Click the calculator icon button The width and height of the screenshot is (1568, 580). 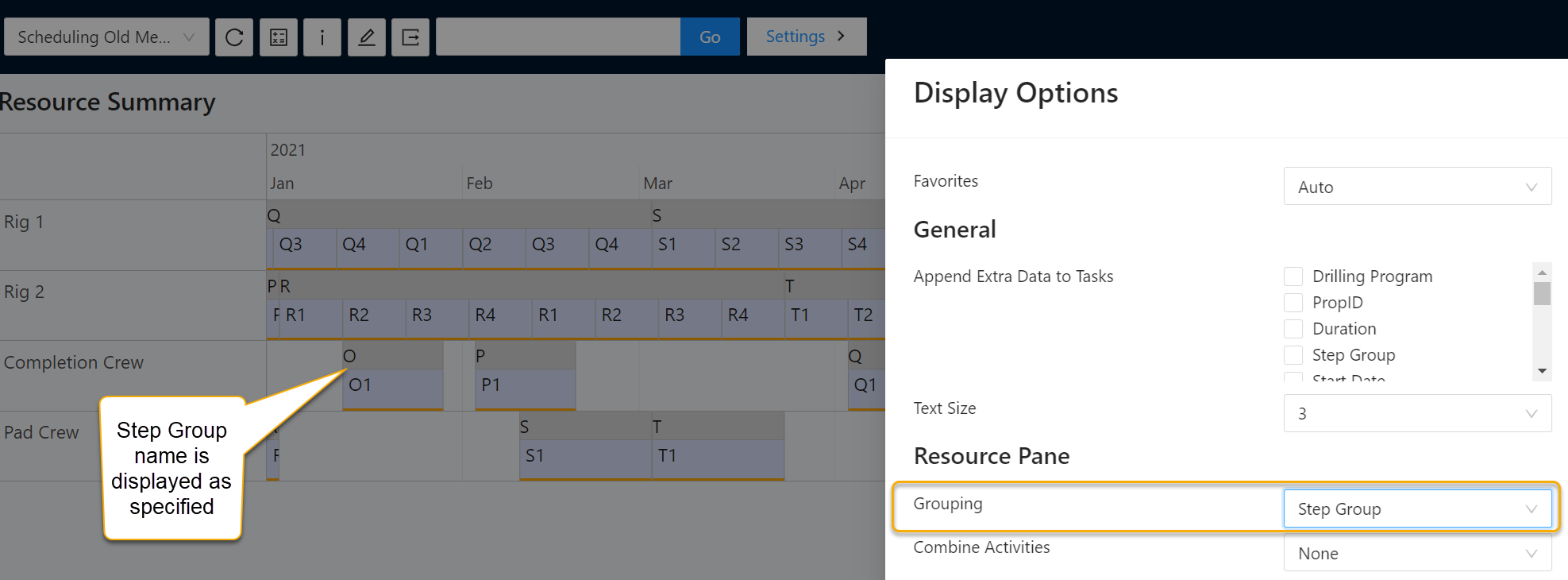click(x=279, y=37)
